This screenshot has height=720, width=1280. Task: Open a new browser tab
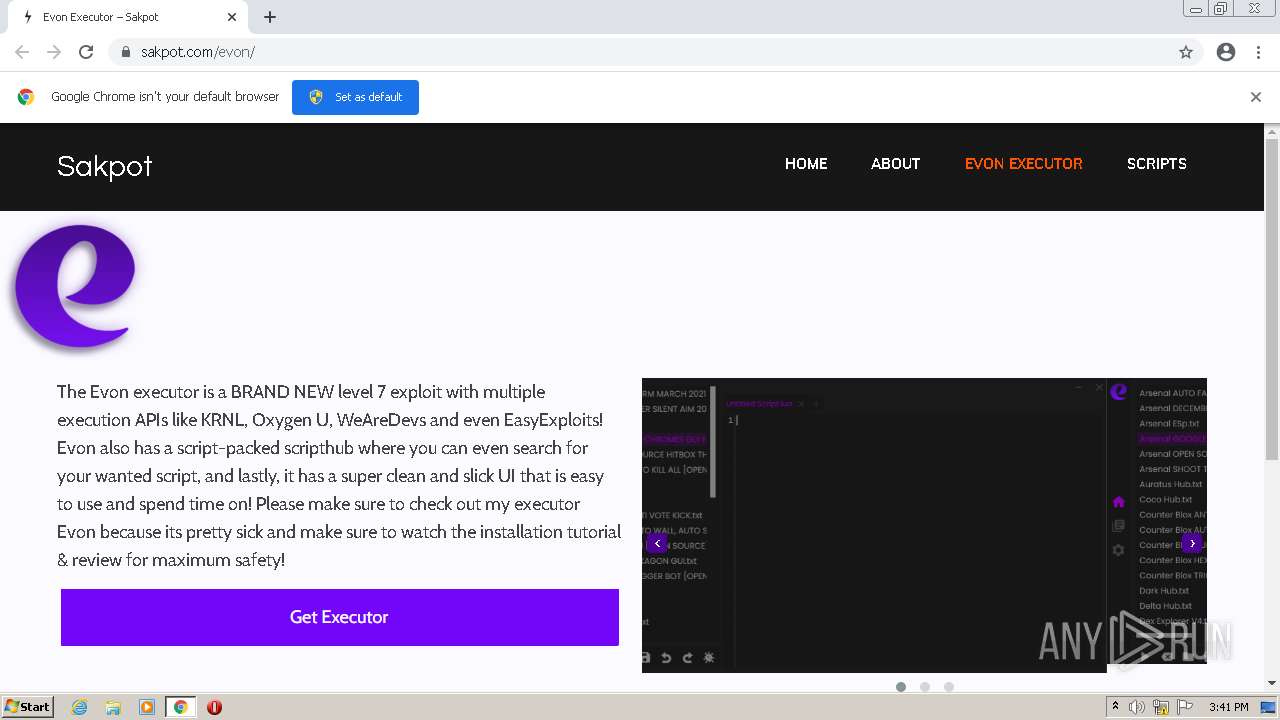(270, 17)
